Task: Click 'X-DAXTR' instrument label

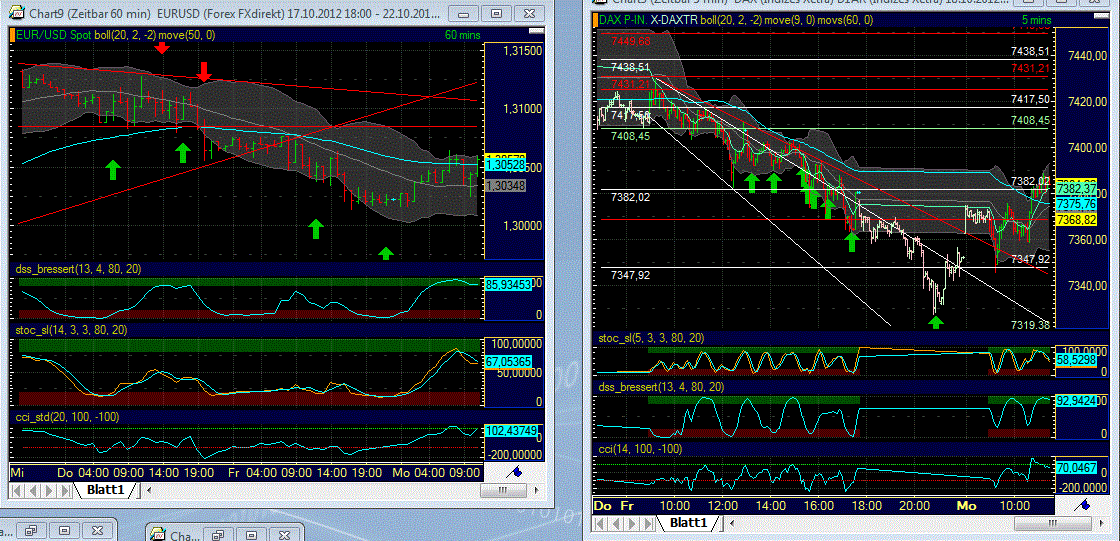Action: point(674,21)
